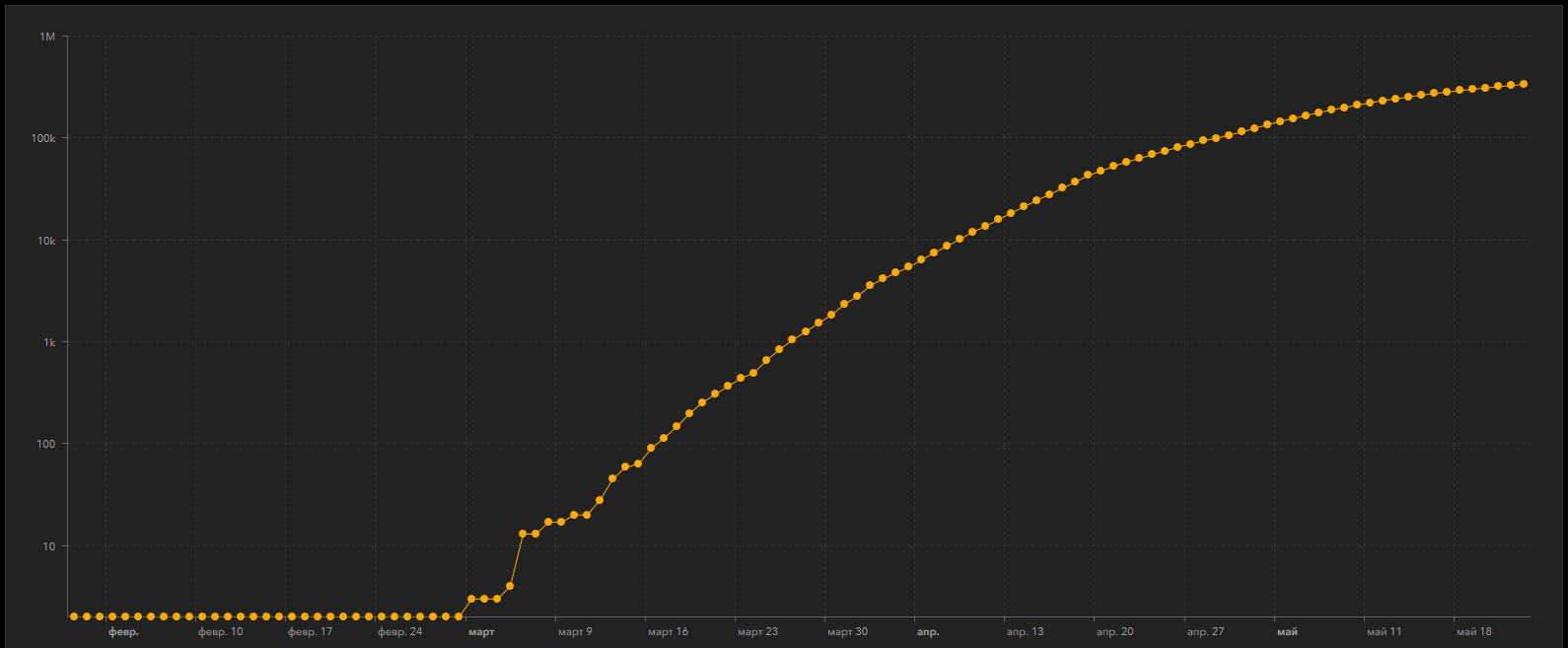Click the very first data point of the series
This screenshot has width=1568, height=648.
74,616
